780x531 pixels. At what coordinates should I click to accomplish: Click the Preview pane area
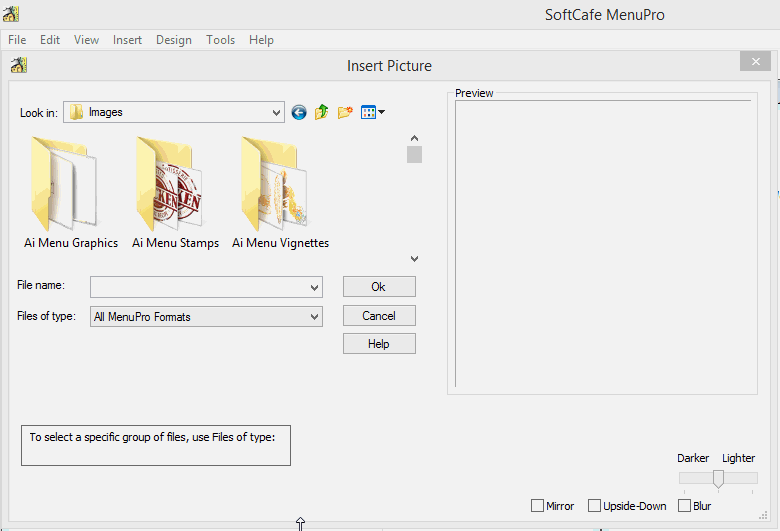click(603, 243)
